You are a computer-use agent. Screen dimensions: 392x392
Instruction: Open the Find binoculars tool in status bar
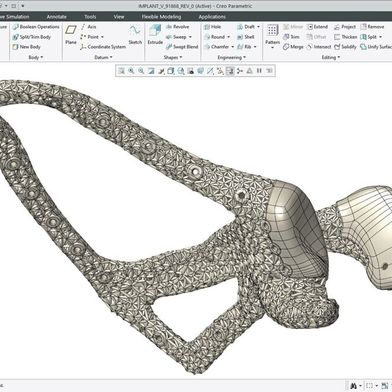tap(353, 386)
